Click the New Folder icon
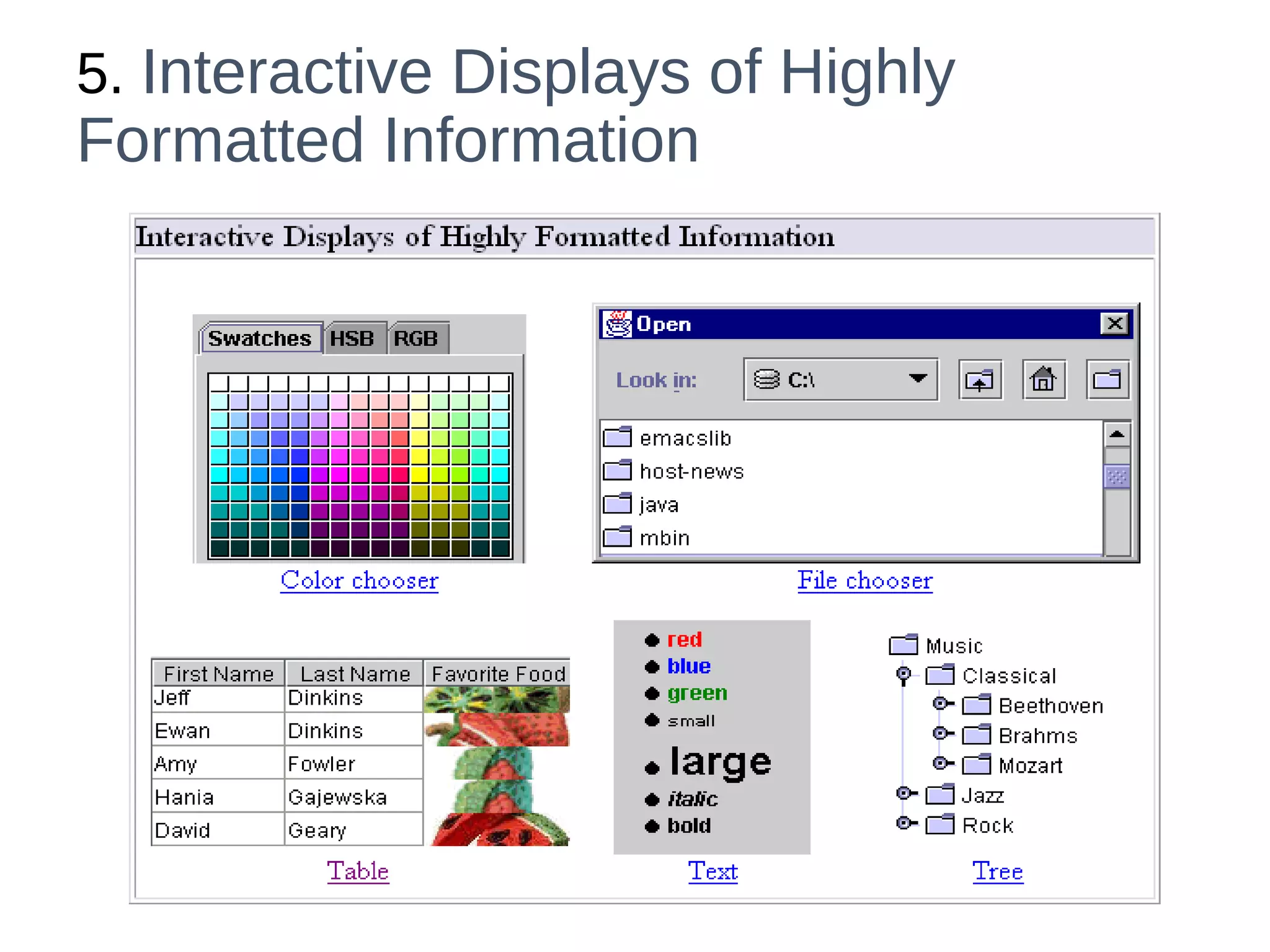 [1108, 380]
